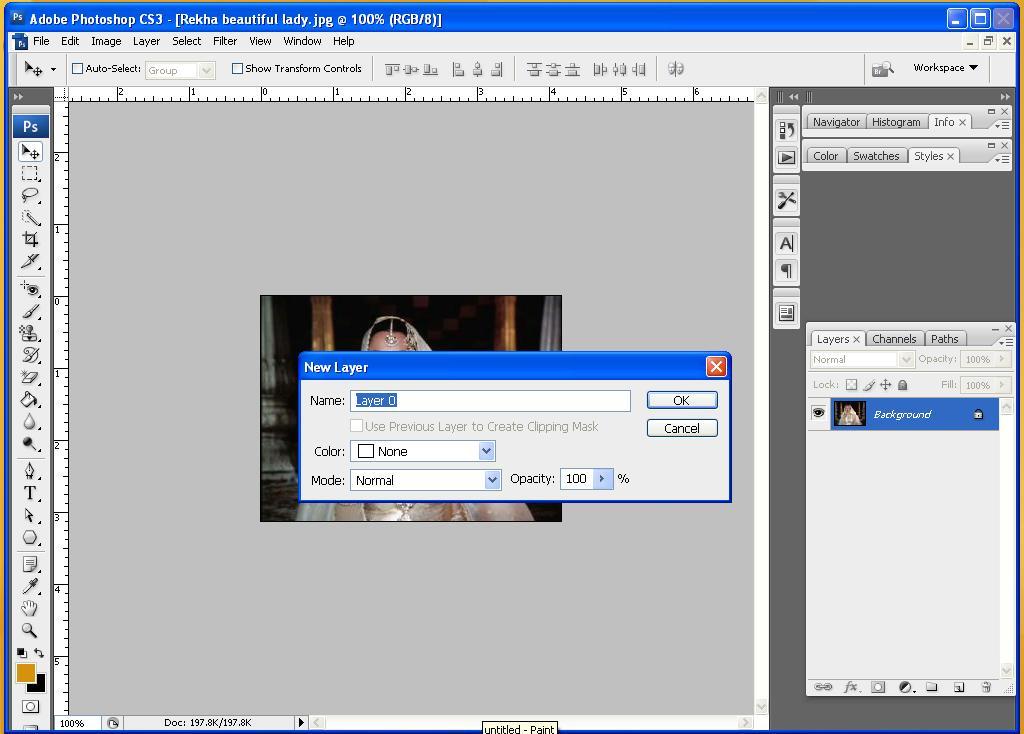Activate the Zoom tool

30,630
